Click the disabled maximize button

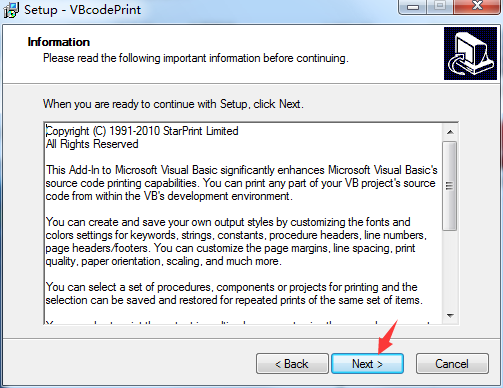tap(440, 6)
